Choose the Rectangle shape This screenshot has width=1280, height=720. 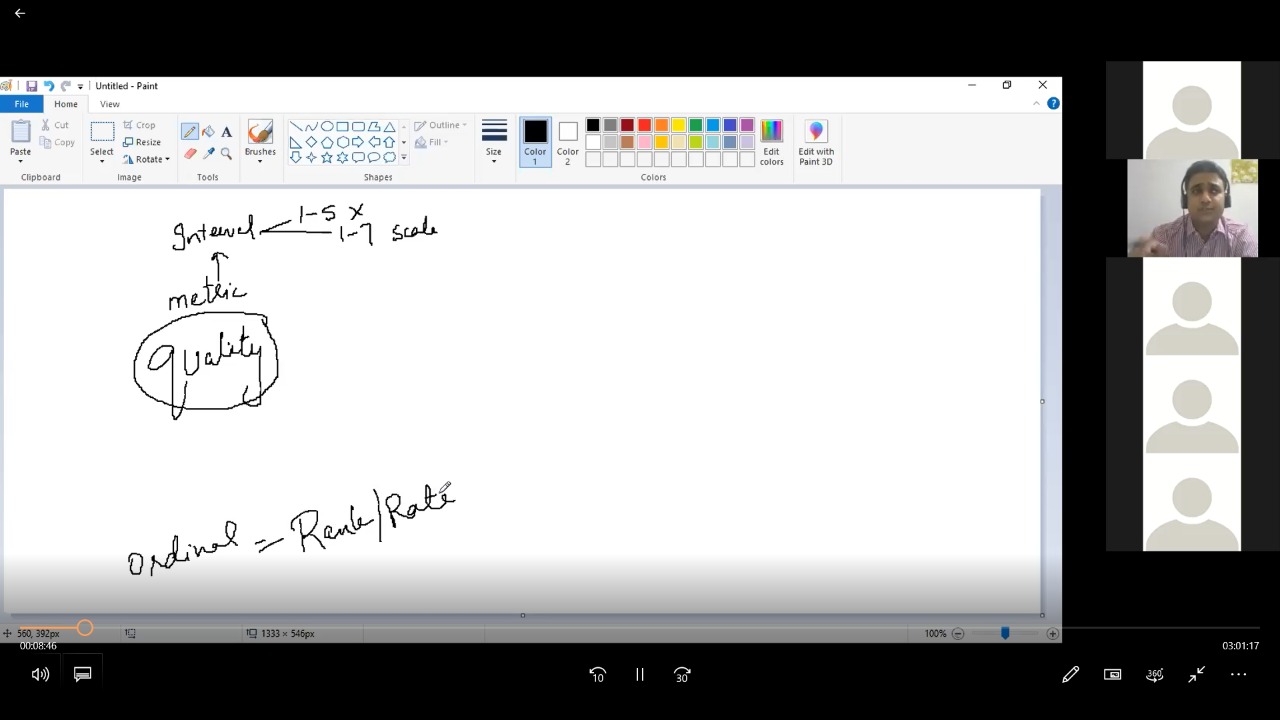pos(342,127)
